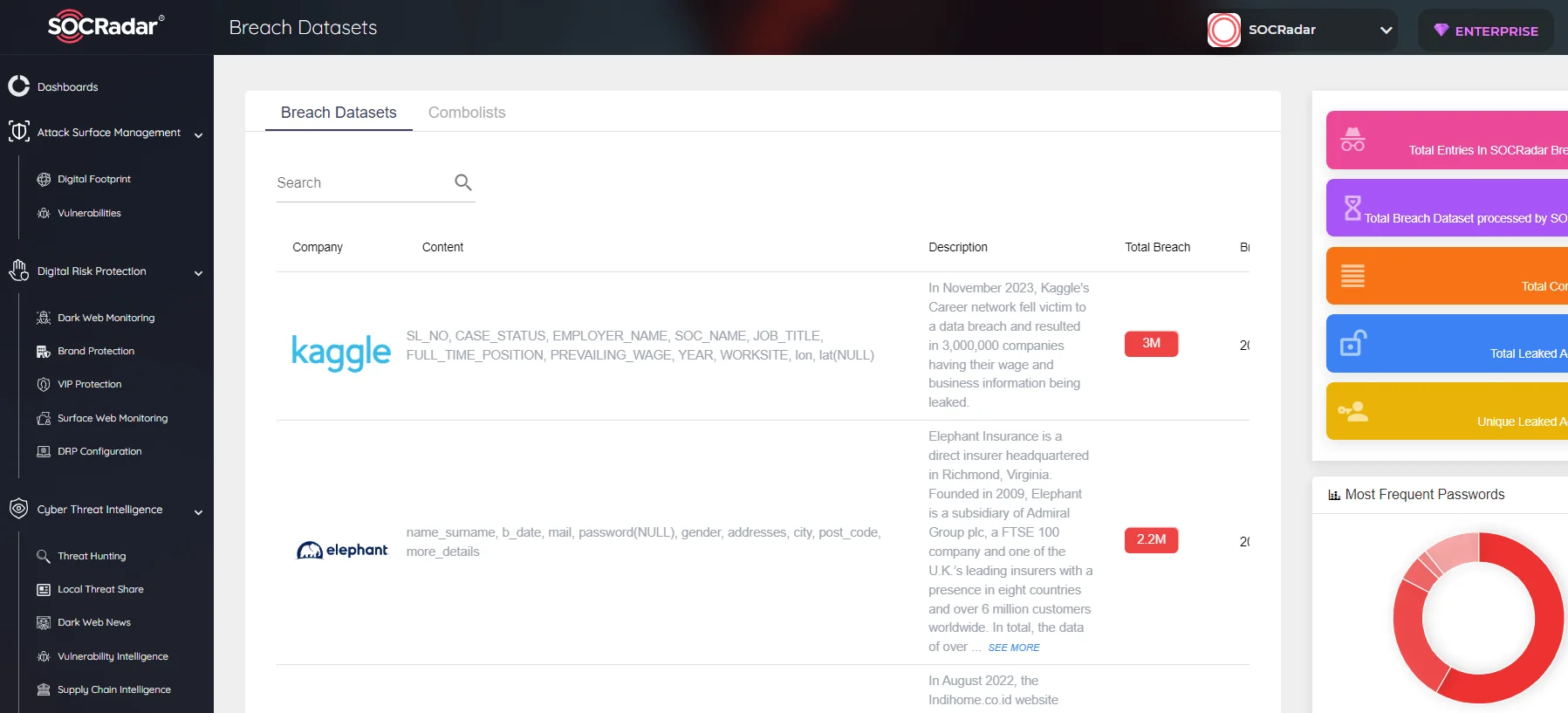The width and height of the screenshot is (1568, 713).
Task: Click the diamond icon on Enterprise badge
Action: (x=1441, y=30)
